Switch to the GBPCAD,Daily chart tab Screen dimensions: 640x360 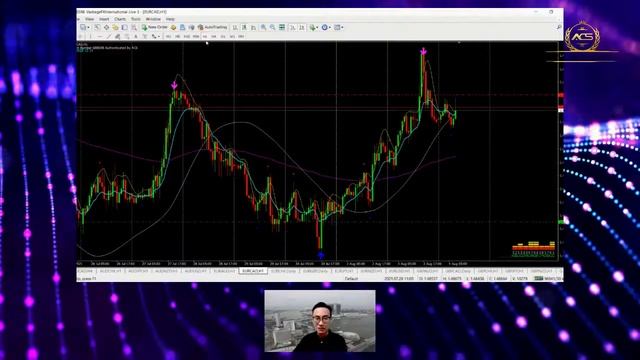coord(458,271)
